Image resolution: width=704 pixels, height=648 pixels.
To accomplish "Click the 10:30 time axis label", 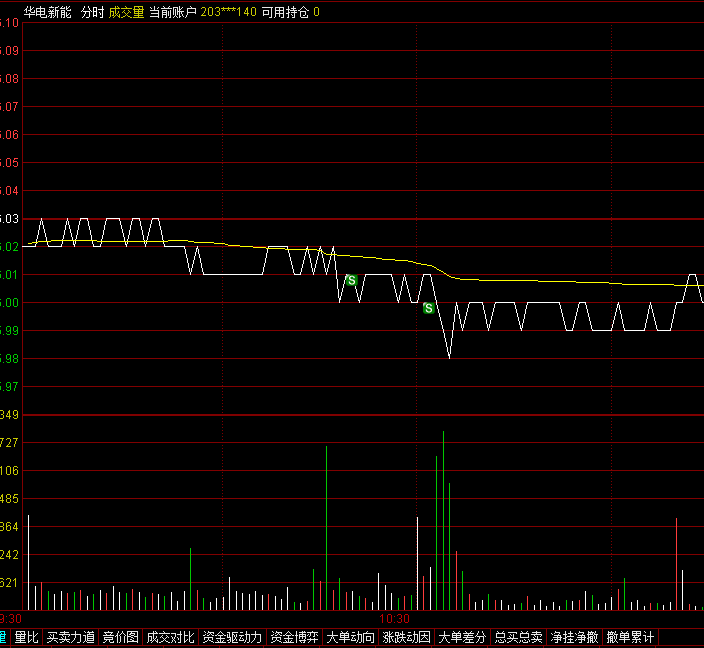I will (394, 619).
